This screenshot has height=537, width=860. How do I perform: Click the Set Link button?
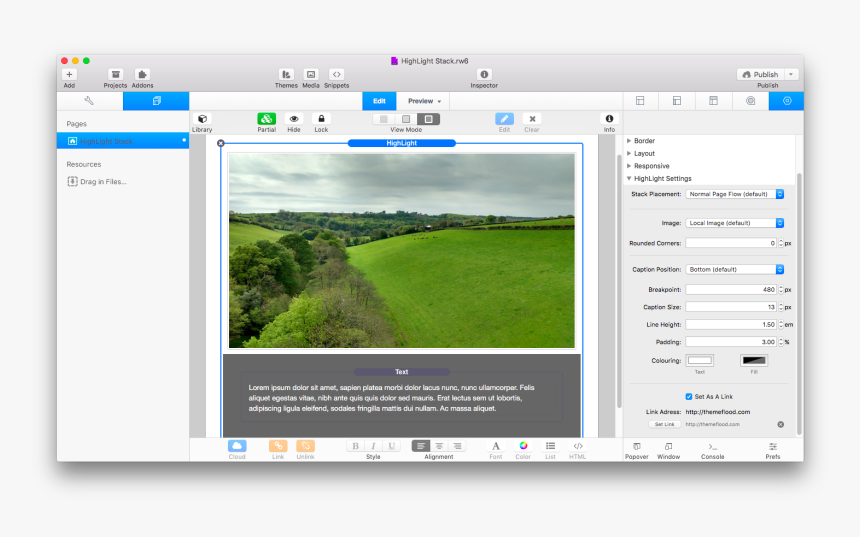(x=664, y=425)
